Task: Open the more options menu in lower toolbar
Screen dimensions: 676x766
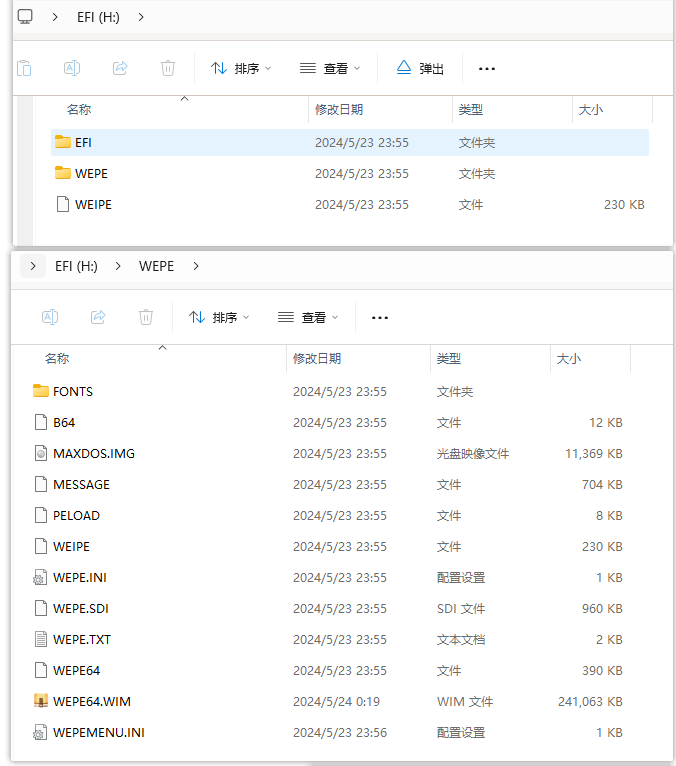Action: tap(380, 317)
